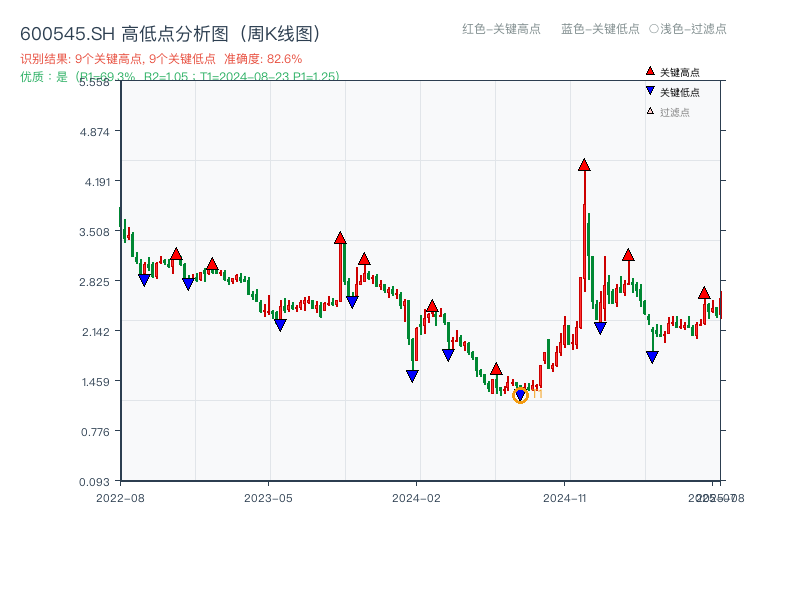The image size is (800, 600).
Task: Click the hollow 过滤点 legend triangle icon
Action: [x=650, y=111]
